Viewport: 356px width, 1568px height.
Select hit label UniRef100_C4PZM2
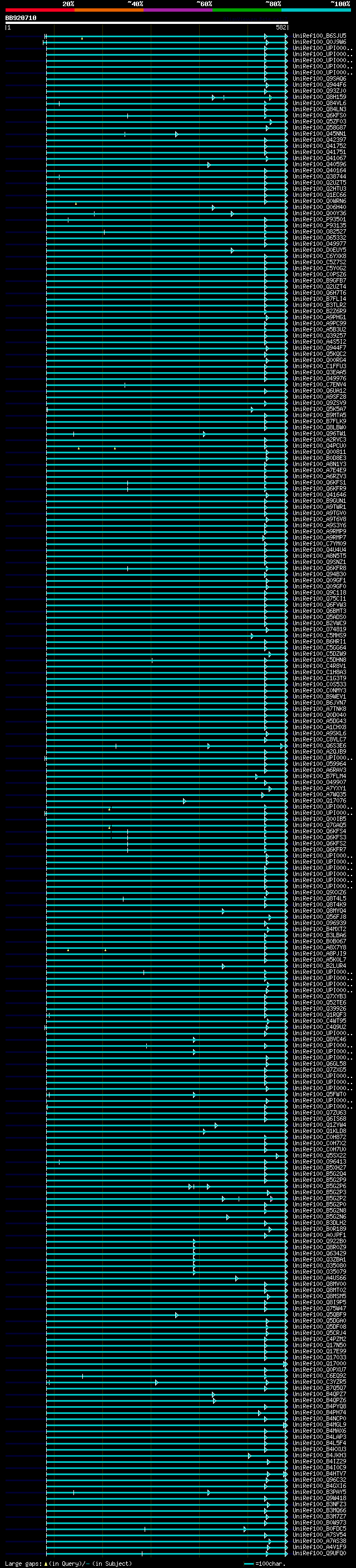[319, 1339]
